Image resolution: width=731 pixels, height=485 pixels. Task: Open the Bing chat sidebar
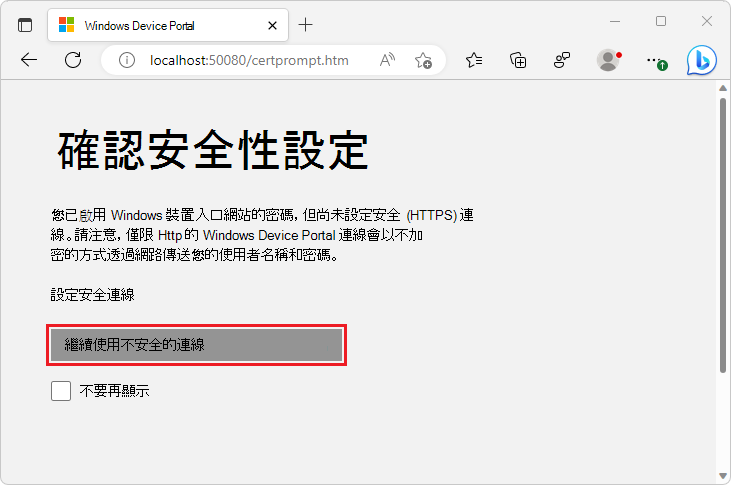[701, 60]
